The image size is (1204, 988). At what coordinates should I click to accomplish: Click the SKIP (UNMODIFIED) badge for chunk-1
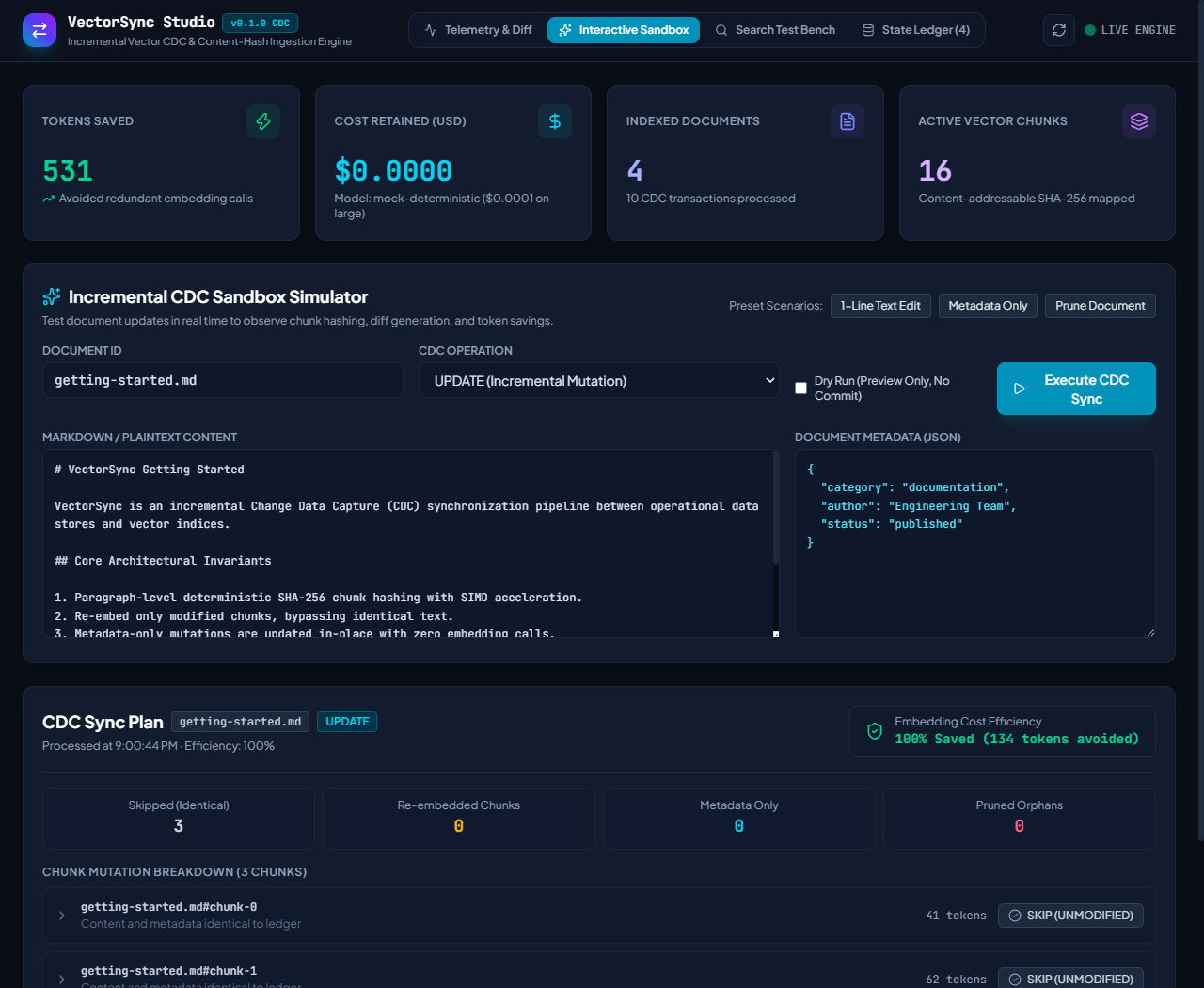tap(1070, 979)
